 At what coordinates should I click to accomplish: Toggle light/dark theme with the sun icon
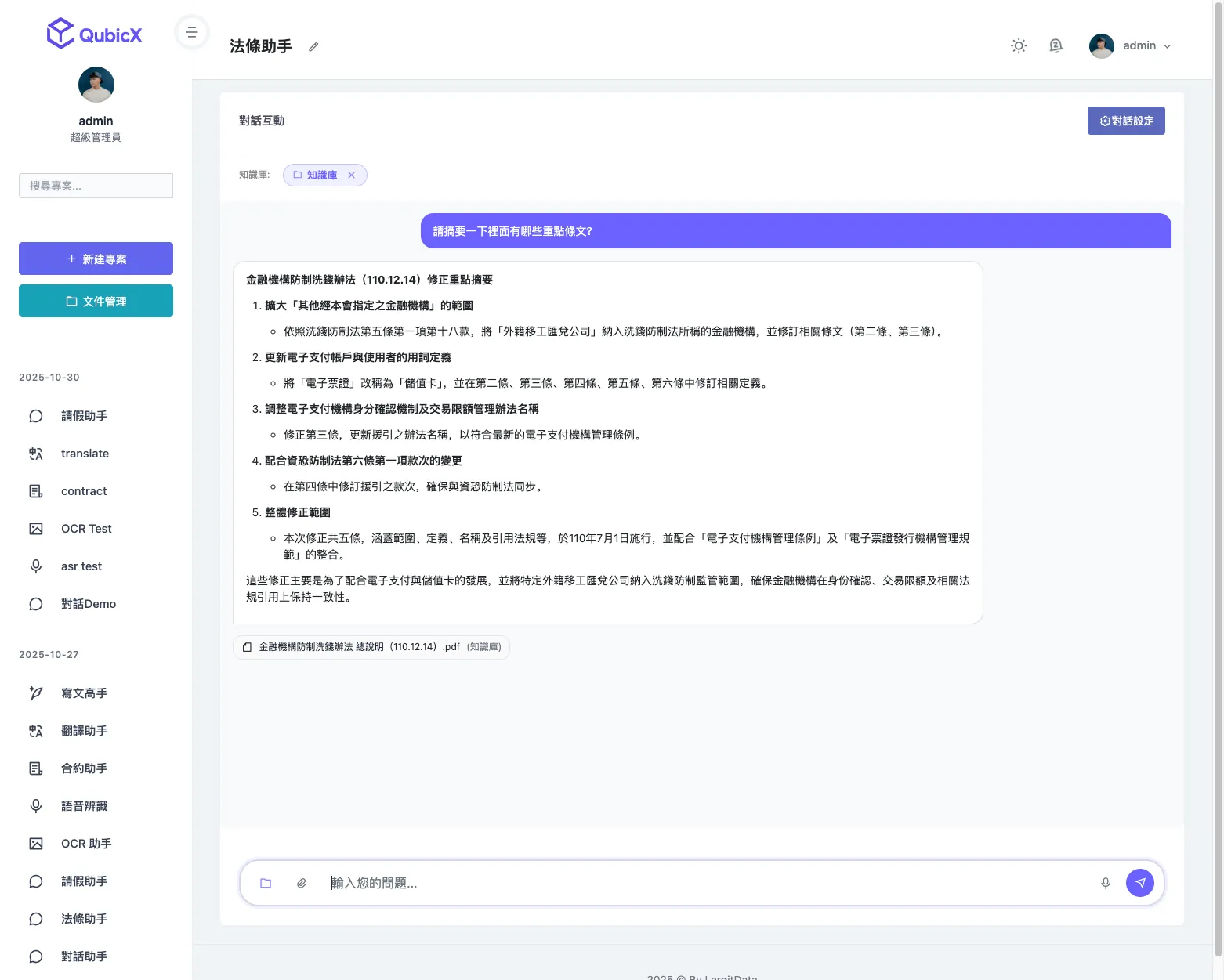tap(1018, 45)
